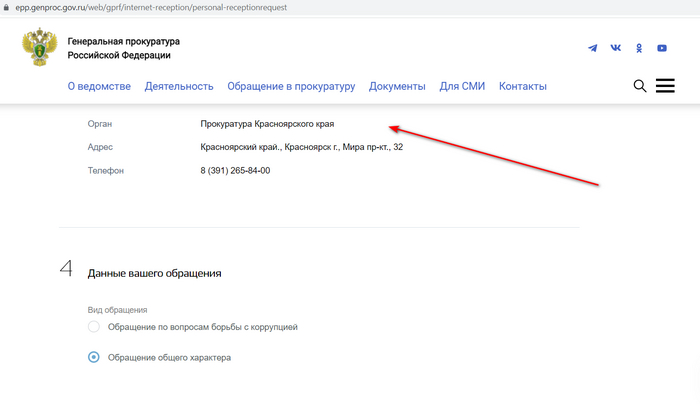
Task: Click the browser URL address field
Action: point(151,8)
